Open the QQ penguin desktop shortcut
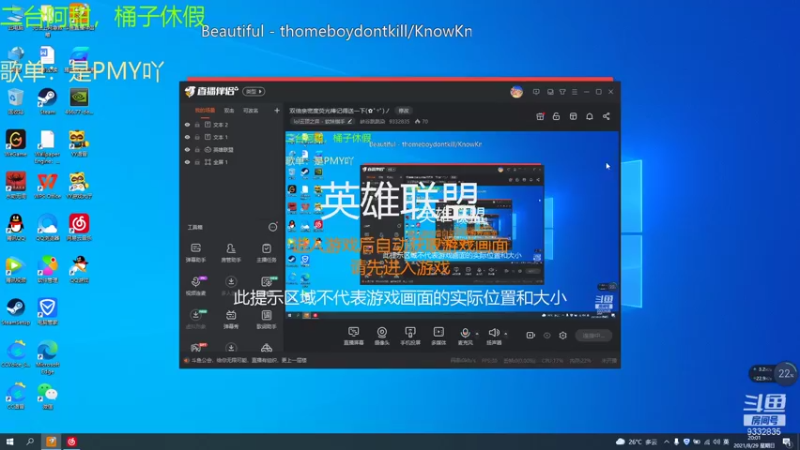Screen dimensions: 800x450 16,228
